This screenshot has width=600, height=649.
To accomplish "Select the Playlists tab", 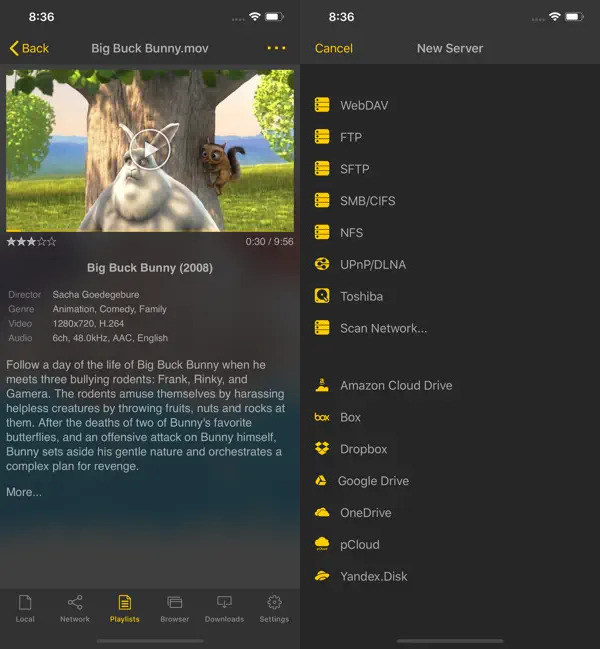I will pyautogui.click(x=125, y=608).
